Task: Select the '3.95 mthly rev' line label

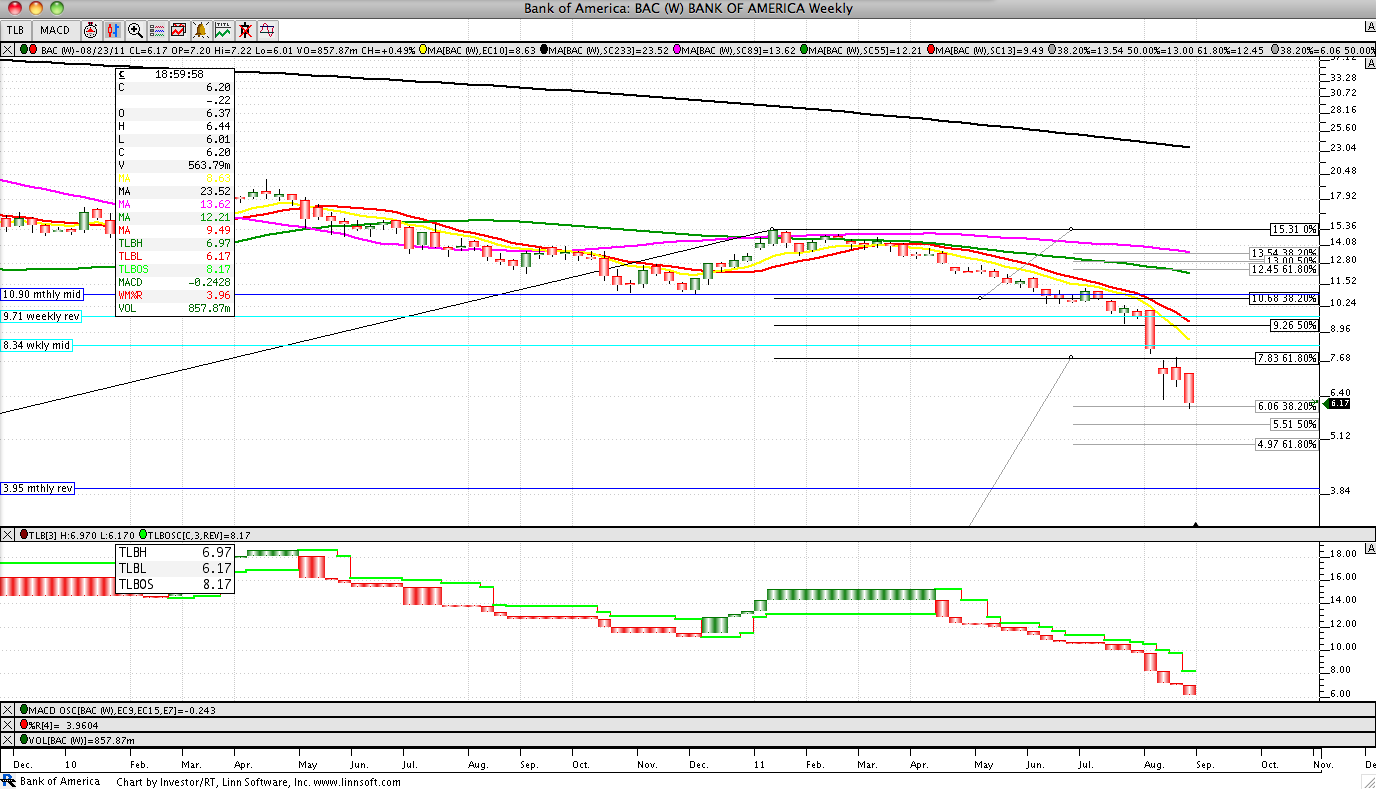Action: [x=38, y=488]
